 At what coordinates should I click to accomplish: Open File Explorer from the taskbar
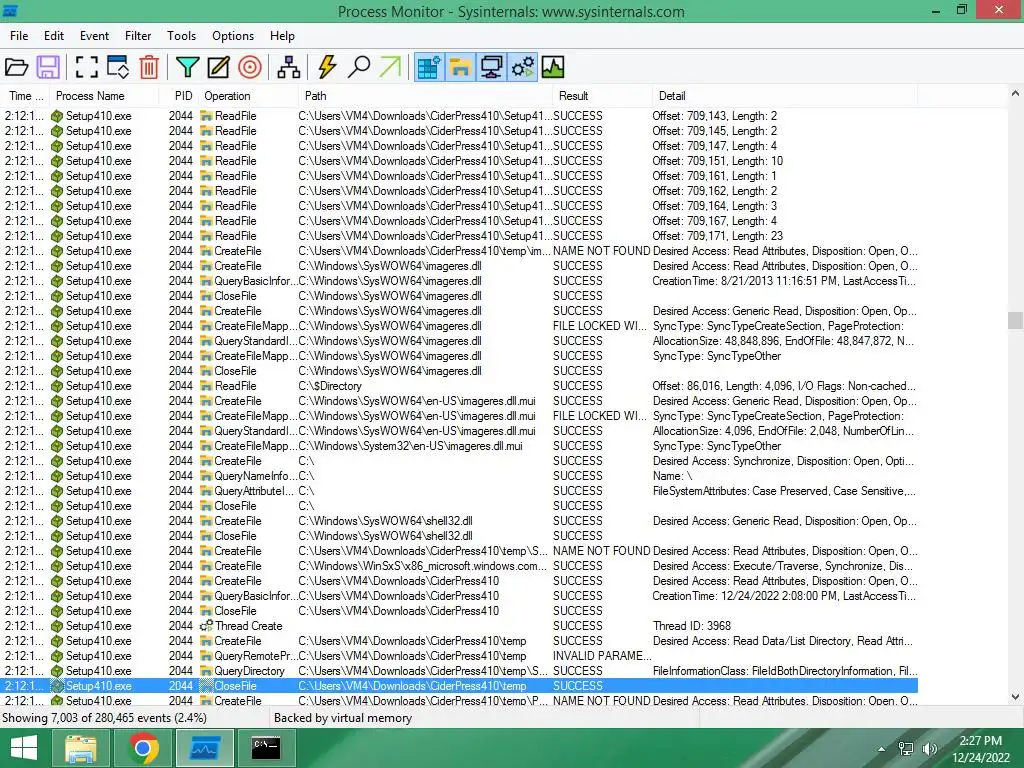pos(81,748)
